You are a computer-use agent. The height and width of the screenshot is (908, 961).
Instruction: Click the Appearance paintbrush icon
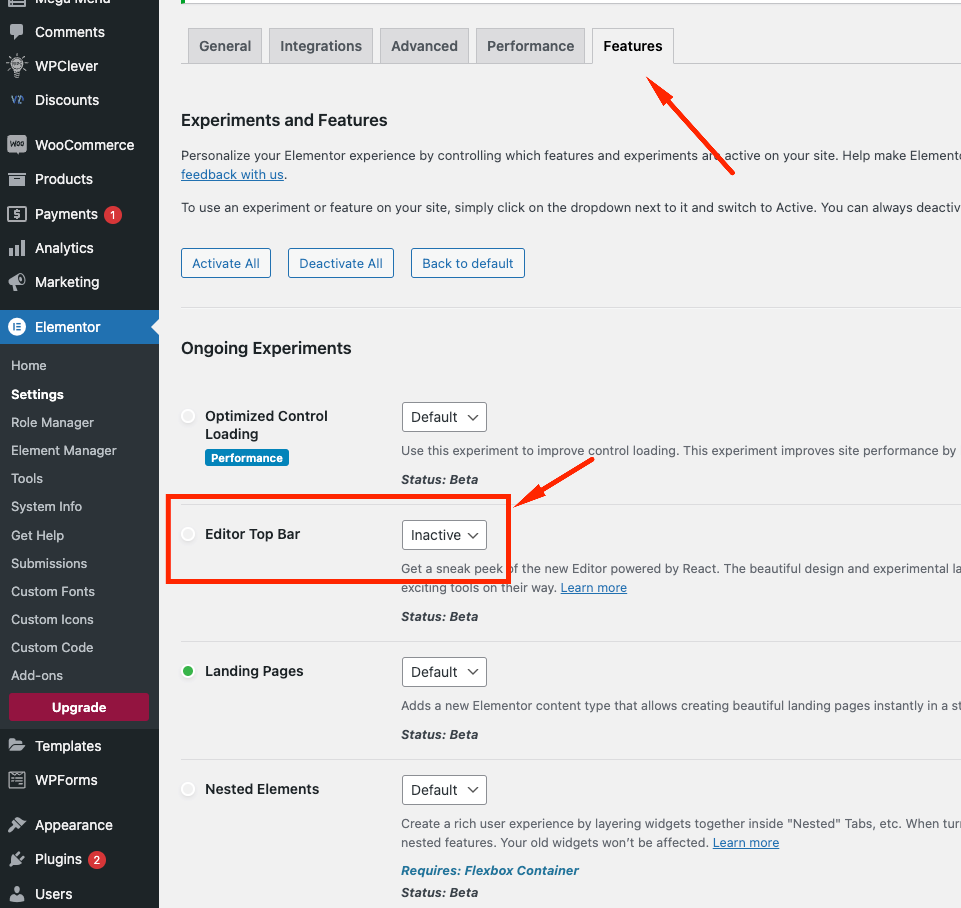click(17, 825)
